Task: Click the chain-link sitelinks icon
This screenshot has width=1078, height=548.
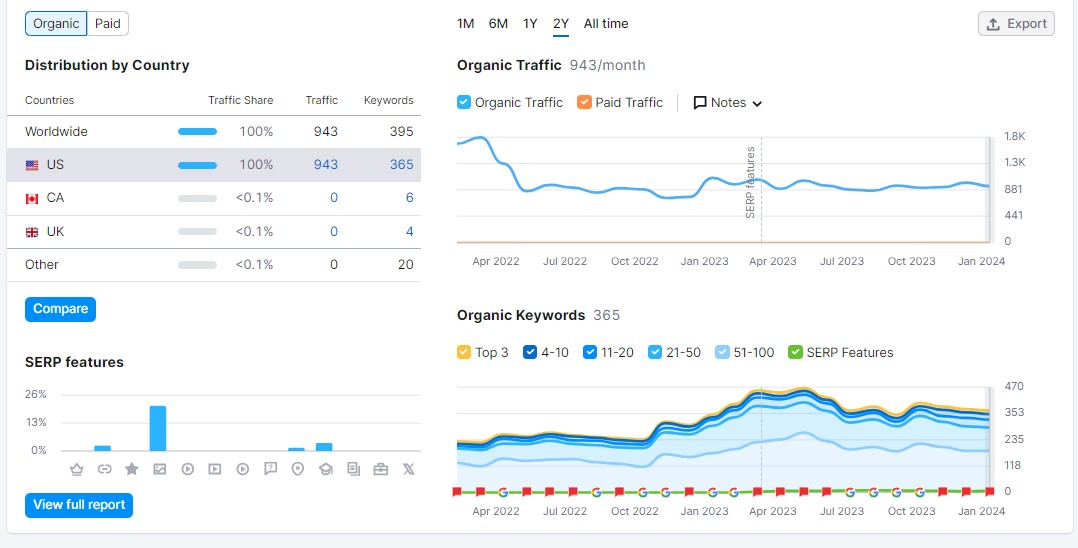Action: (x=104, y=469)
